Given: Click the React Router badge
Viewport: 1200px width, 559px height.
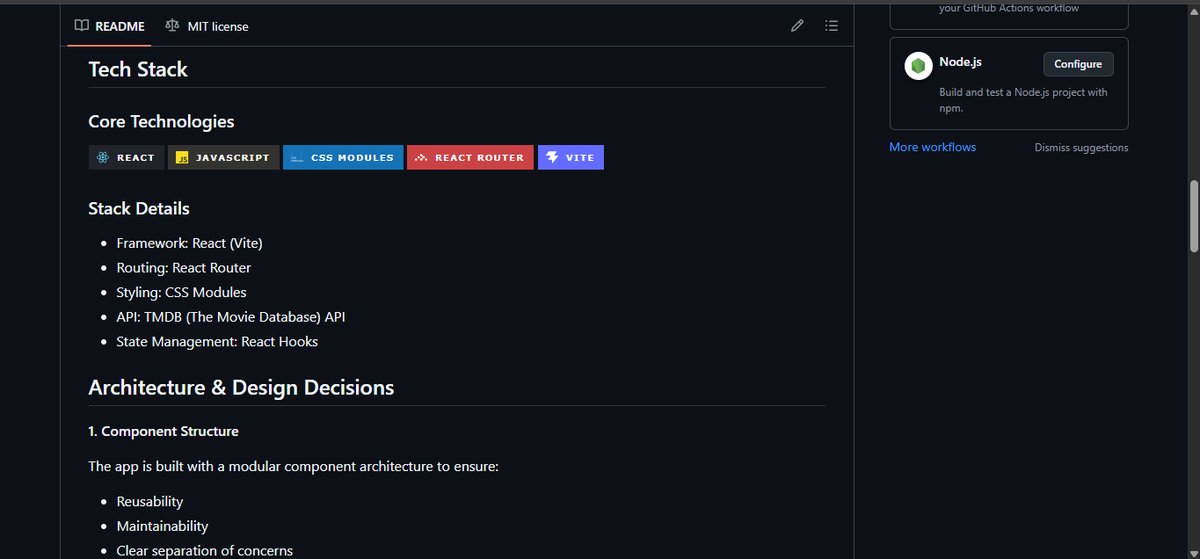Looking at the screenshot, I should [x=470, y=157].
